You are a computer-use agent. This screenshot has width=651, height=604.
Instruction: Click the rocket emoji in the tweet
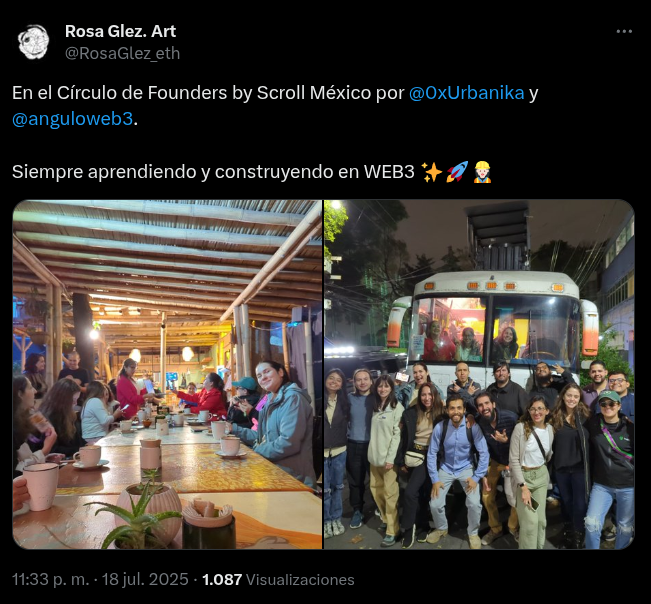tap(457, 172)
